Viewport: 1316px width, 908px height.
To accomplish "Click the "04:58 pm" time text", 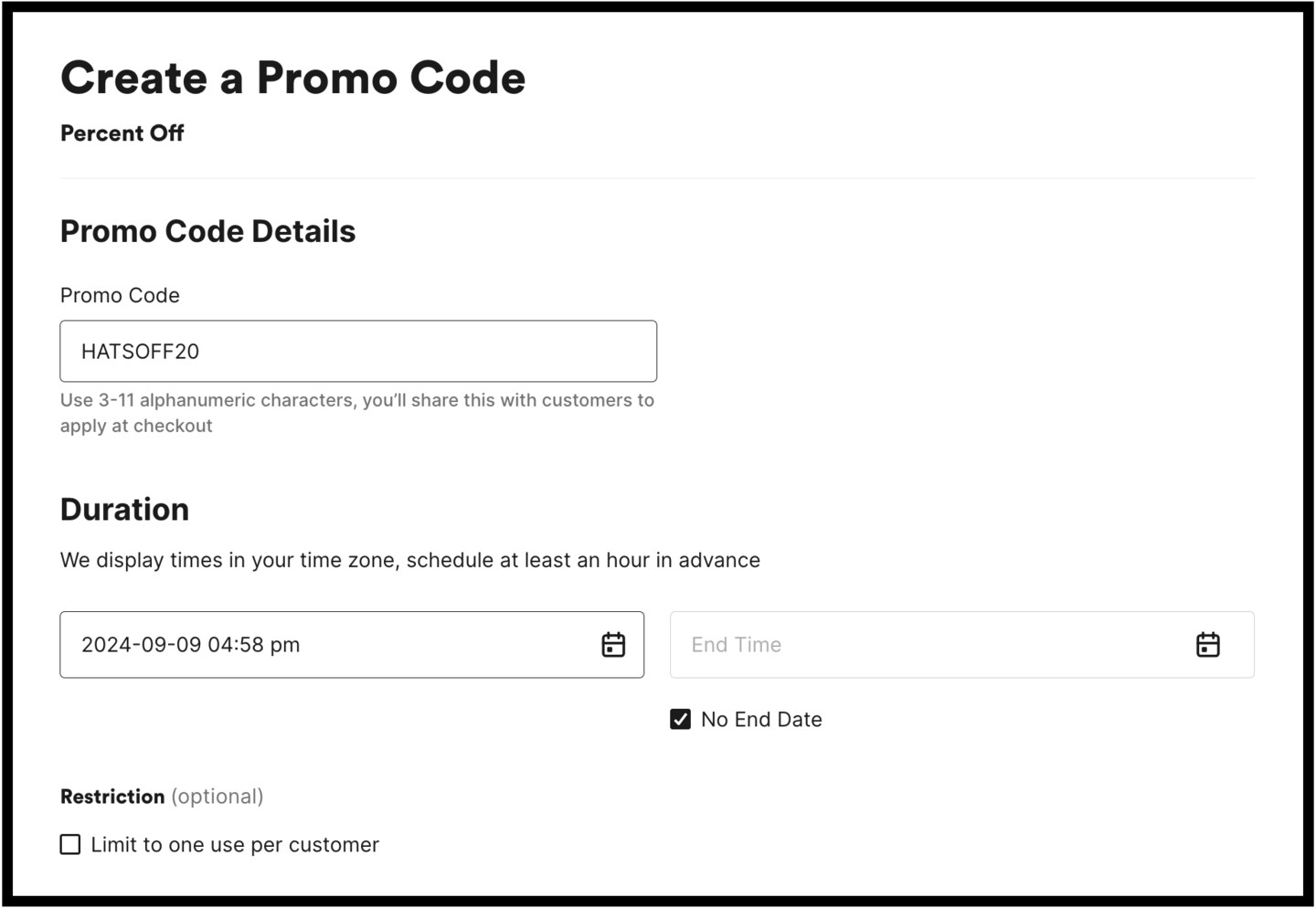I will [x=253, y=645].
